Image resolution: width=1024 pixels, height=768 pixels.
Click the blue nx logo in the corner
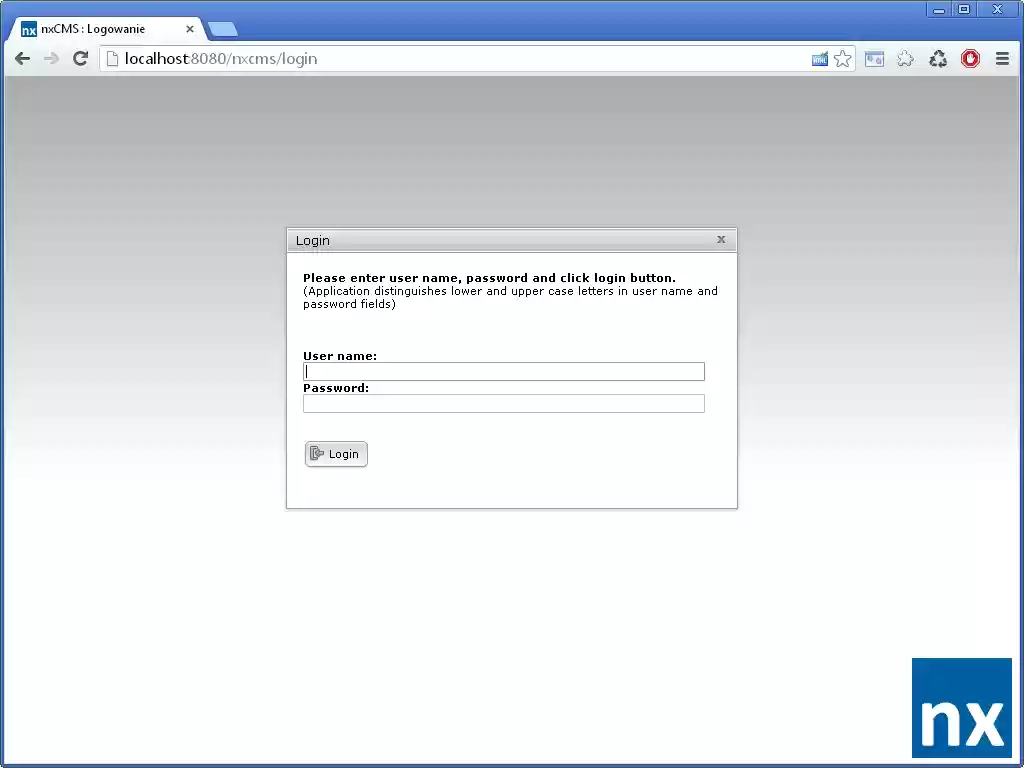(961, 708)
